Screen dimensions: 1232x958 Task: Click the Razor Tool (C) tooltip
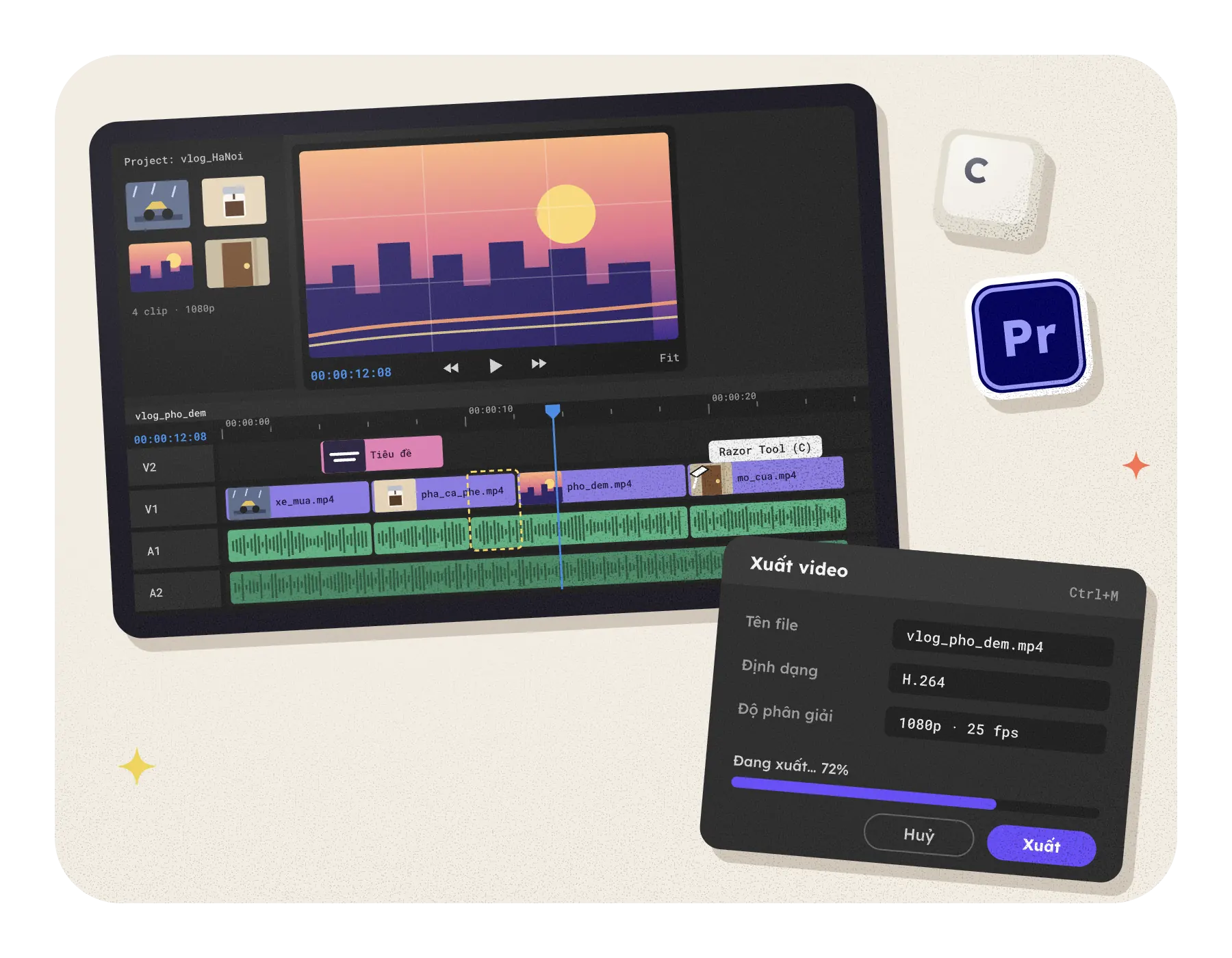(x=765, y=450)
